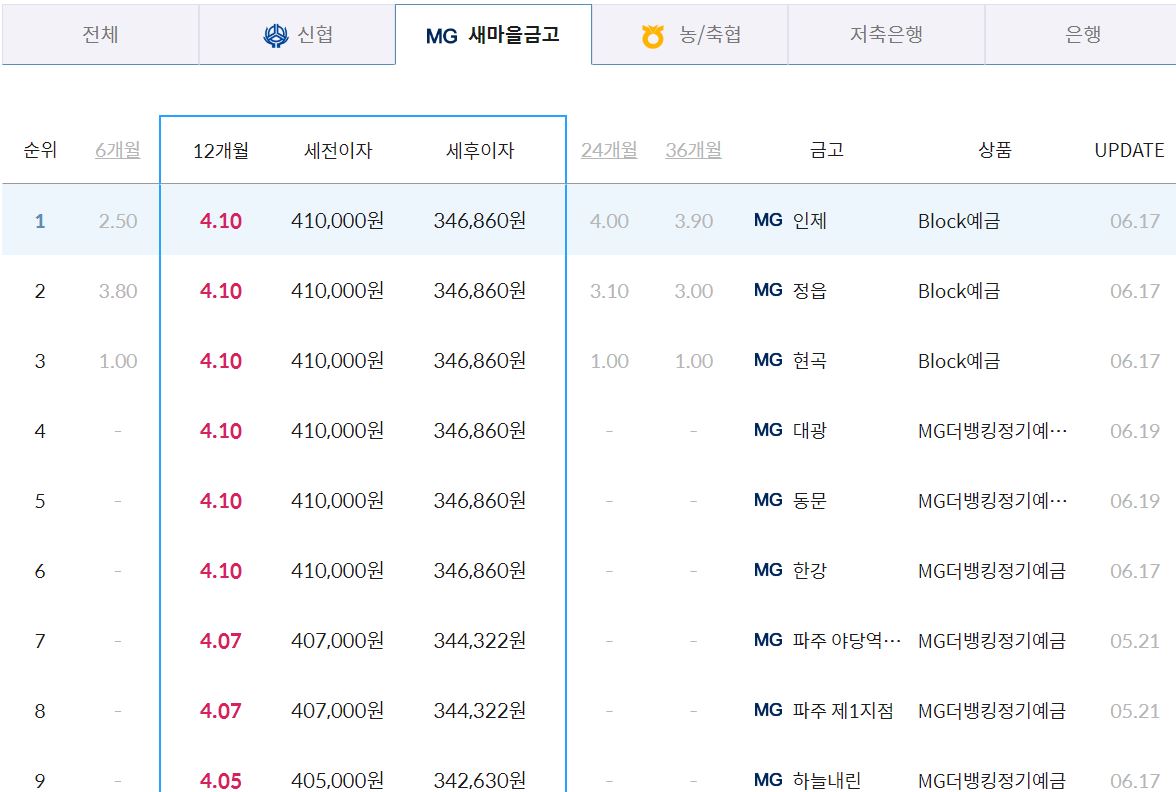
Task: Click 405,000원 pre-tax interest in rank 9 row
Action: (338, 780)
